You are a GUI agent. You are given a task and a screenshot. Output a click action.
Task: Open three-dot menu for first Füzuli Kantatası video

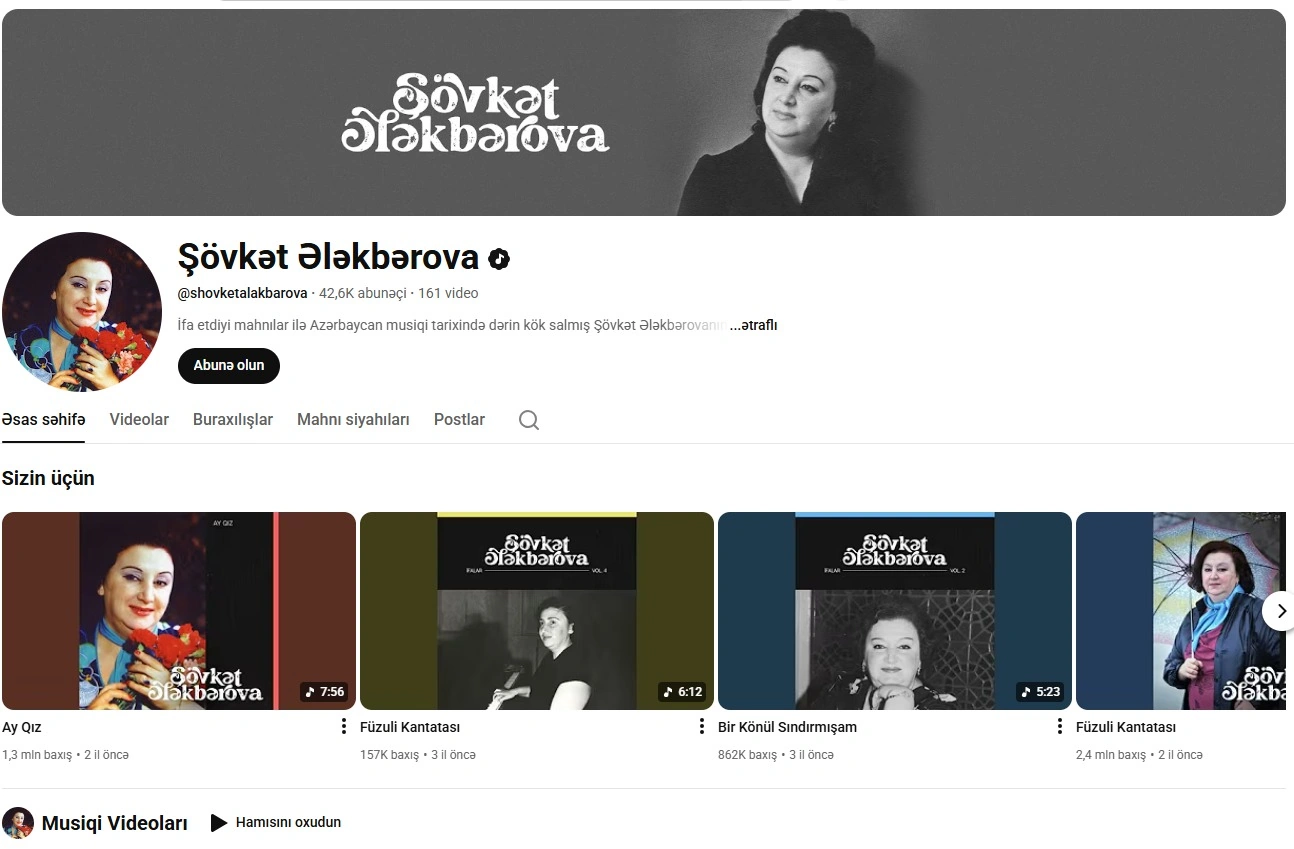pyautogui.click(x=701, y=726)
